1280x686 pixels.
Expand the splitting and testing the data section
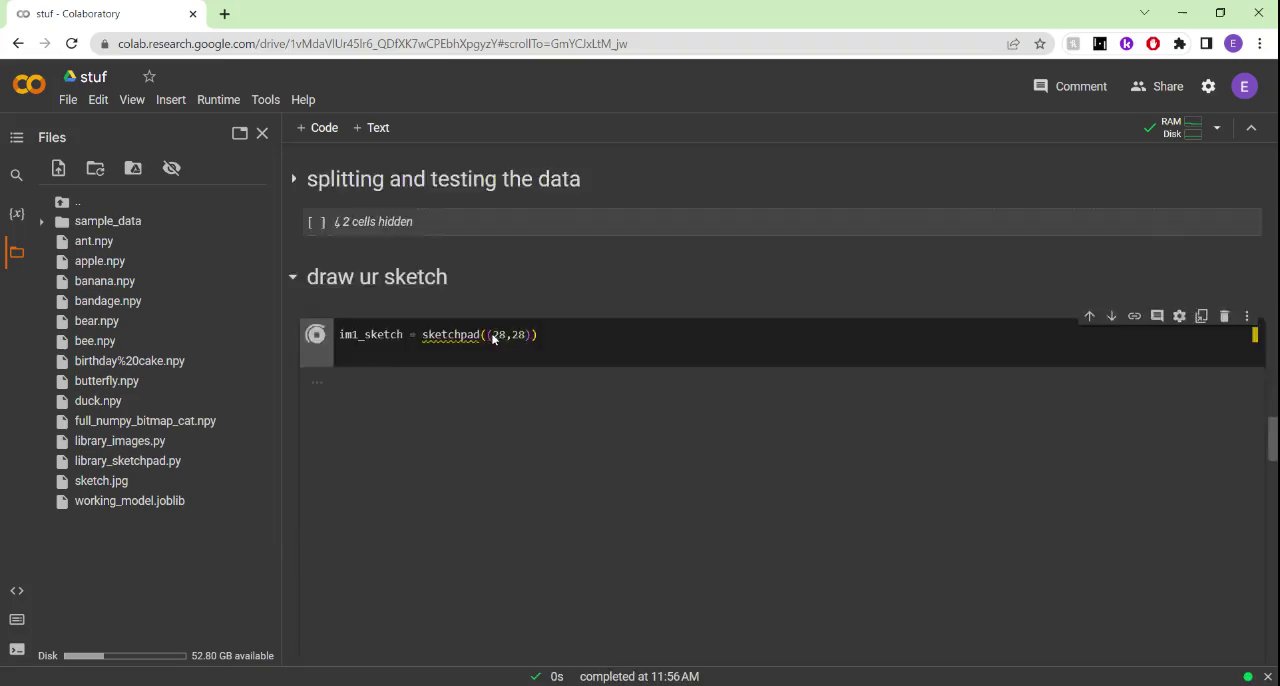tap(293, 179)
